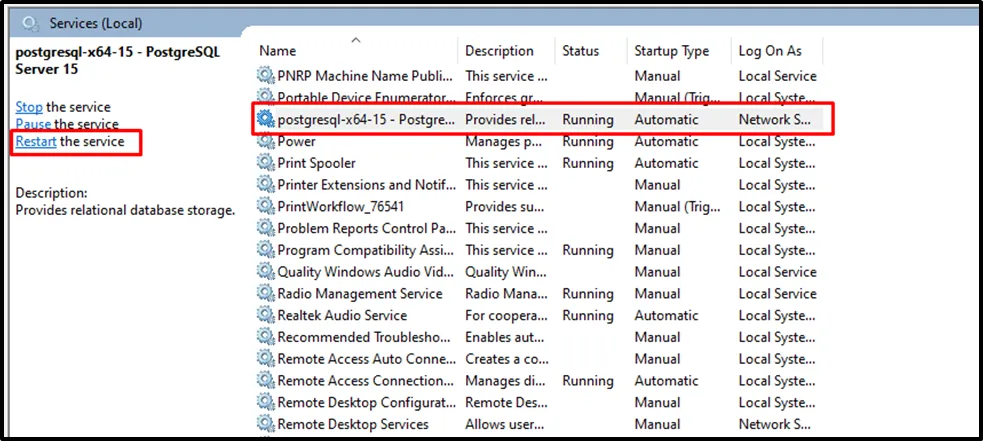The height and width of the screenshot is (441, 983).
Task: Click the Realtek Audio Service gear icon
Action: (265, 315)
